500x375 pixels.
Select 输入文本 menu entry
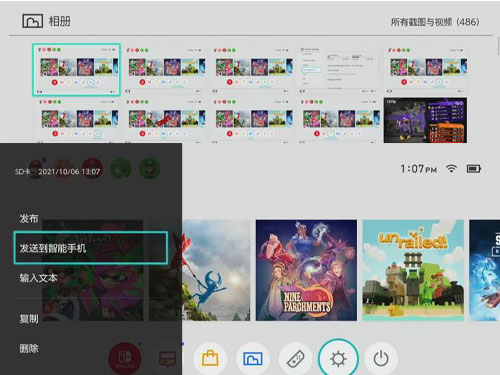click(38, 278)
